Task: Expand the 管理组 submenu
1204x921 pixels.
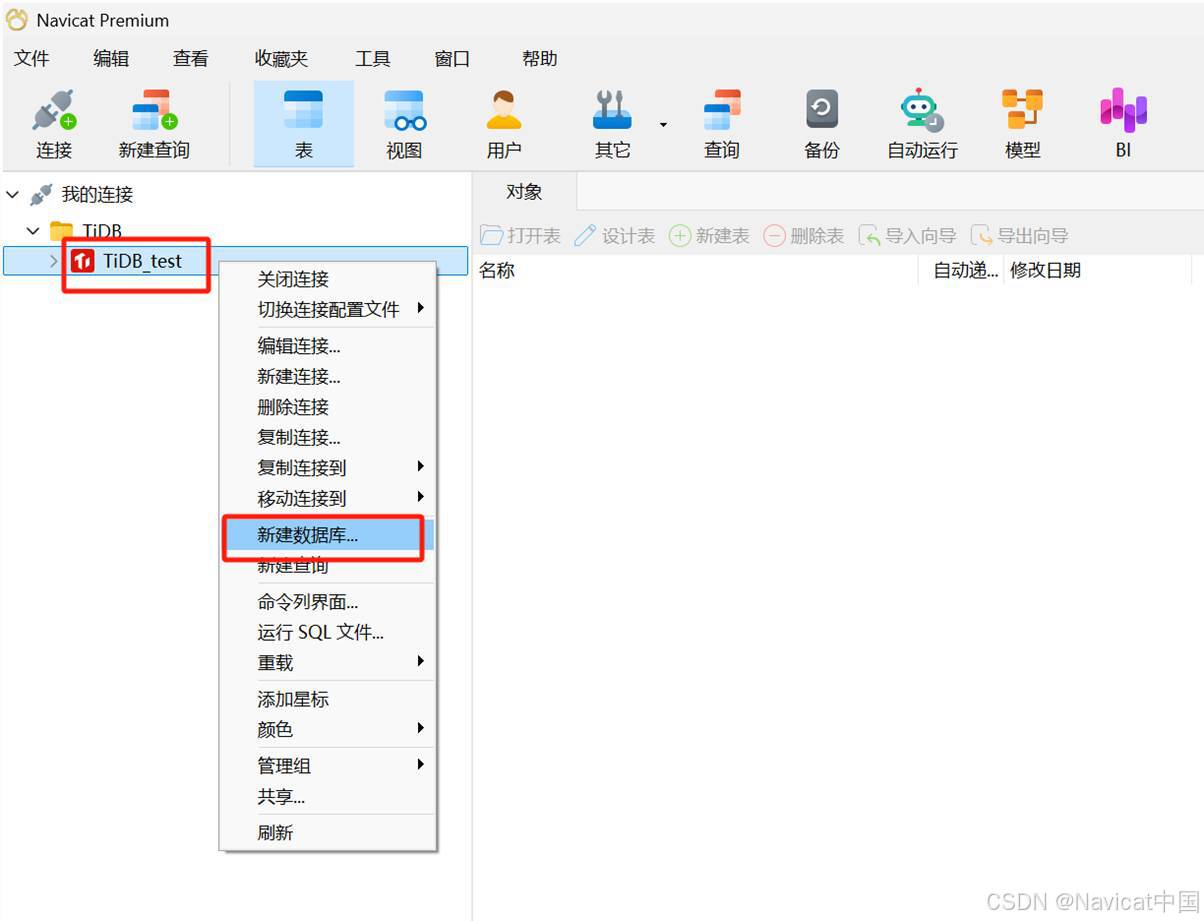Action: tap(421, 764)
